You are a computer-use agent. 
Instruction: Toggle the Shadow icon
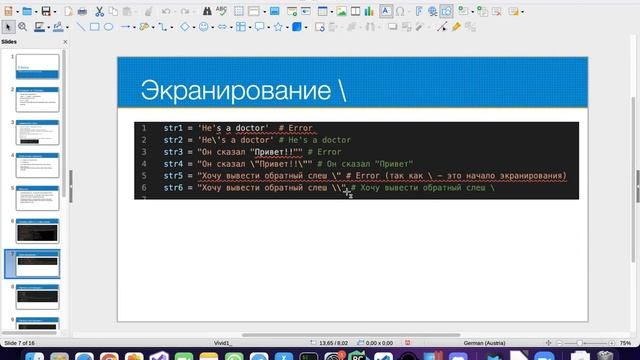[x=392, y=27]
